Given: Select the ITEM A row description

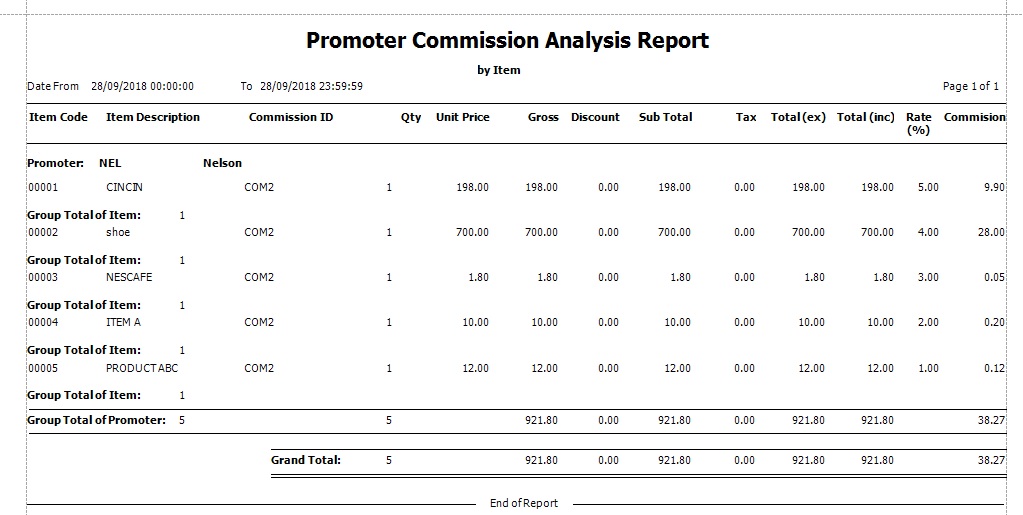Looking at the screenshot, I should click(123, 322).
